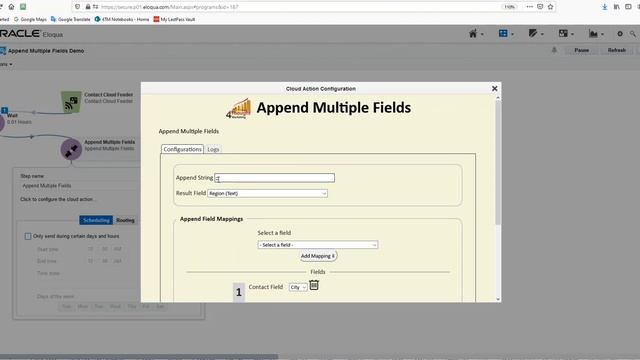Image resolution: width=640 pixels, height=360 pixels.
Task: Click the browser Home icon
Action: coord(11,7)
